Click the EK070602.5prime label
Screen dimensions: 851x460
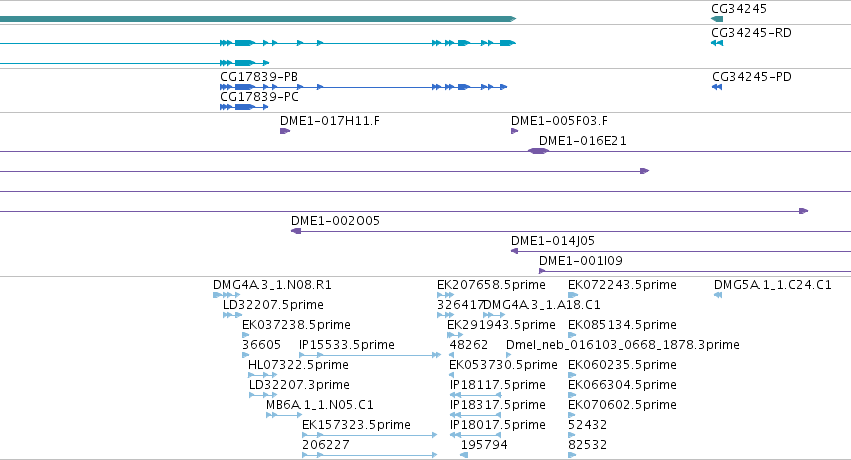[622, 405]
